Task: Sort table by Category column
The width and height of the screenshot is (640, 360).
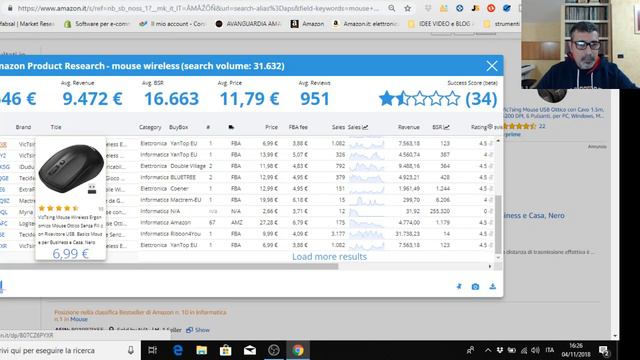Action: click(x=150, y=127)
